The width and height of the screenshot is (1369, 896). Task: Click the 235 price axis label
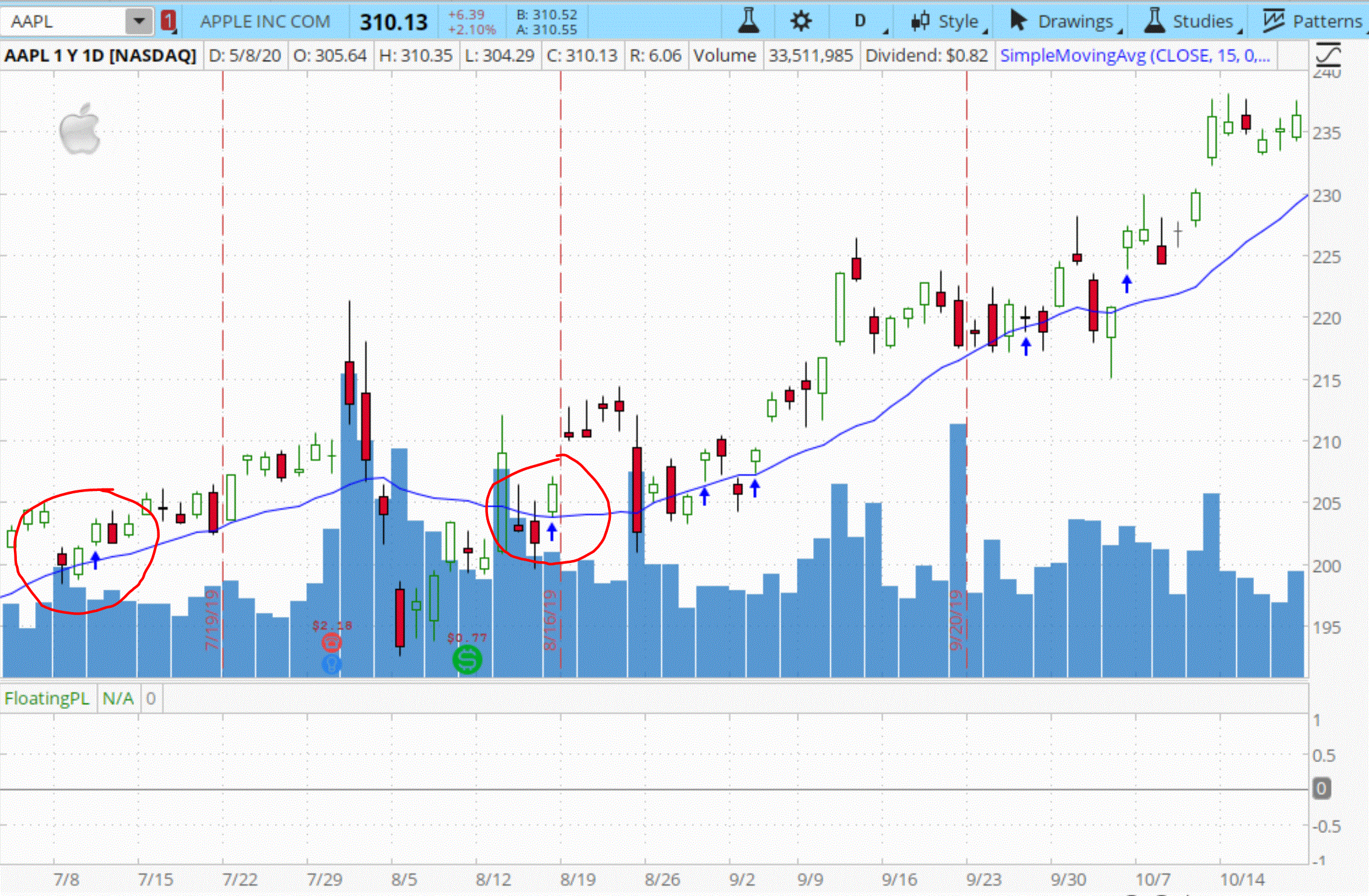click(1327, 133)
